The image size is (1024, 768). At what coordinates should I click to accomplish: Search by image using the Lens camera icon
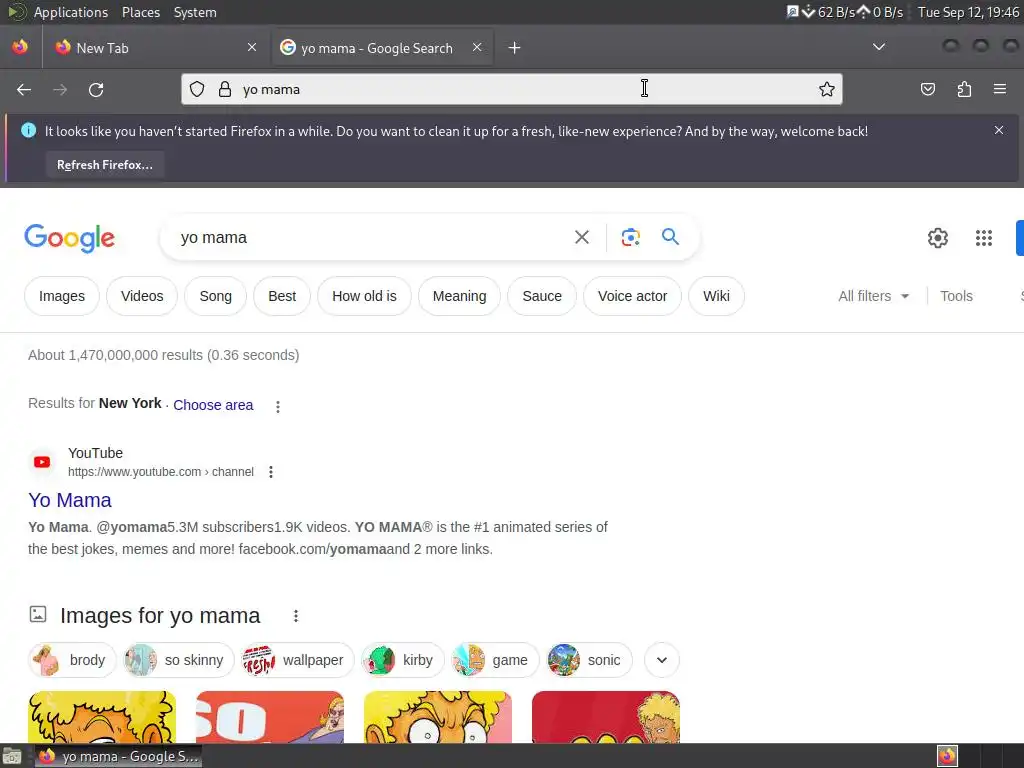click(630, 237)
